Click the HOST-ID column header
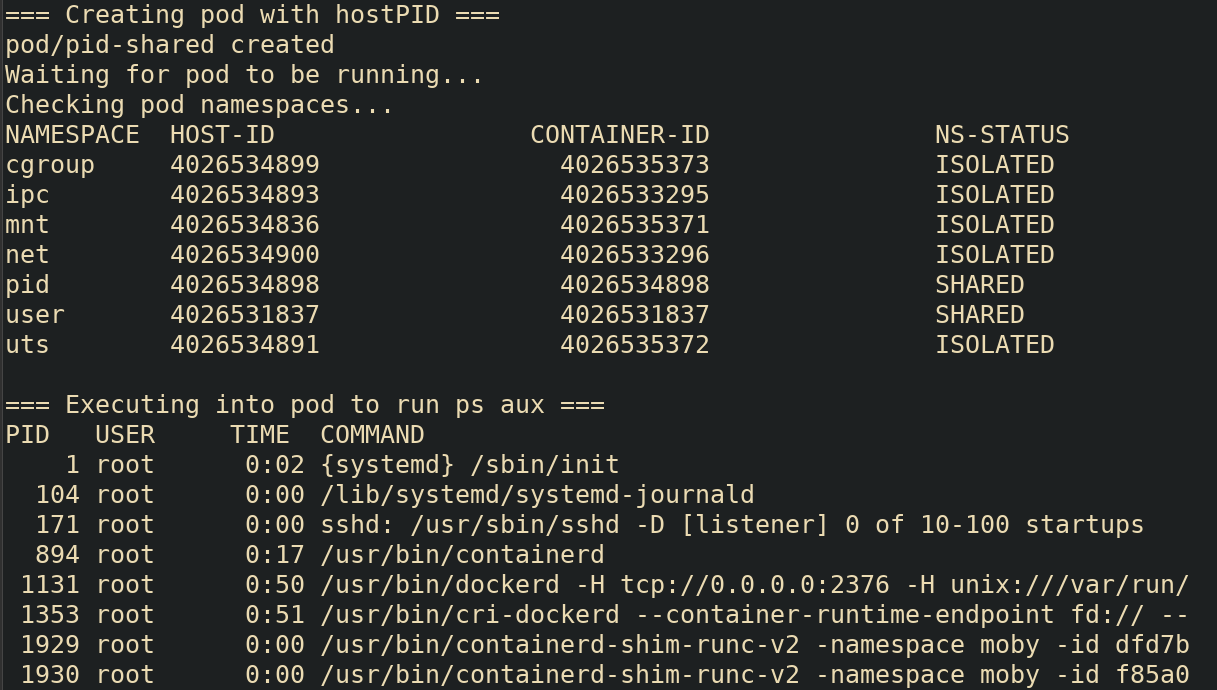Screen dimensions: 1217x690 pos(222,135)
